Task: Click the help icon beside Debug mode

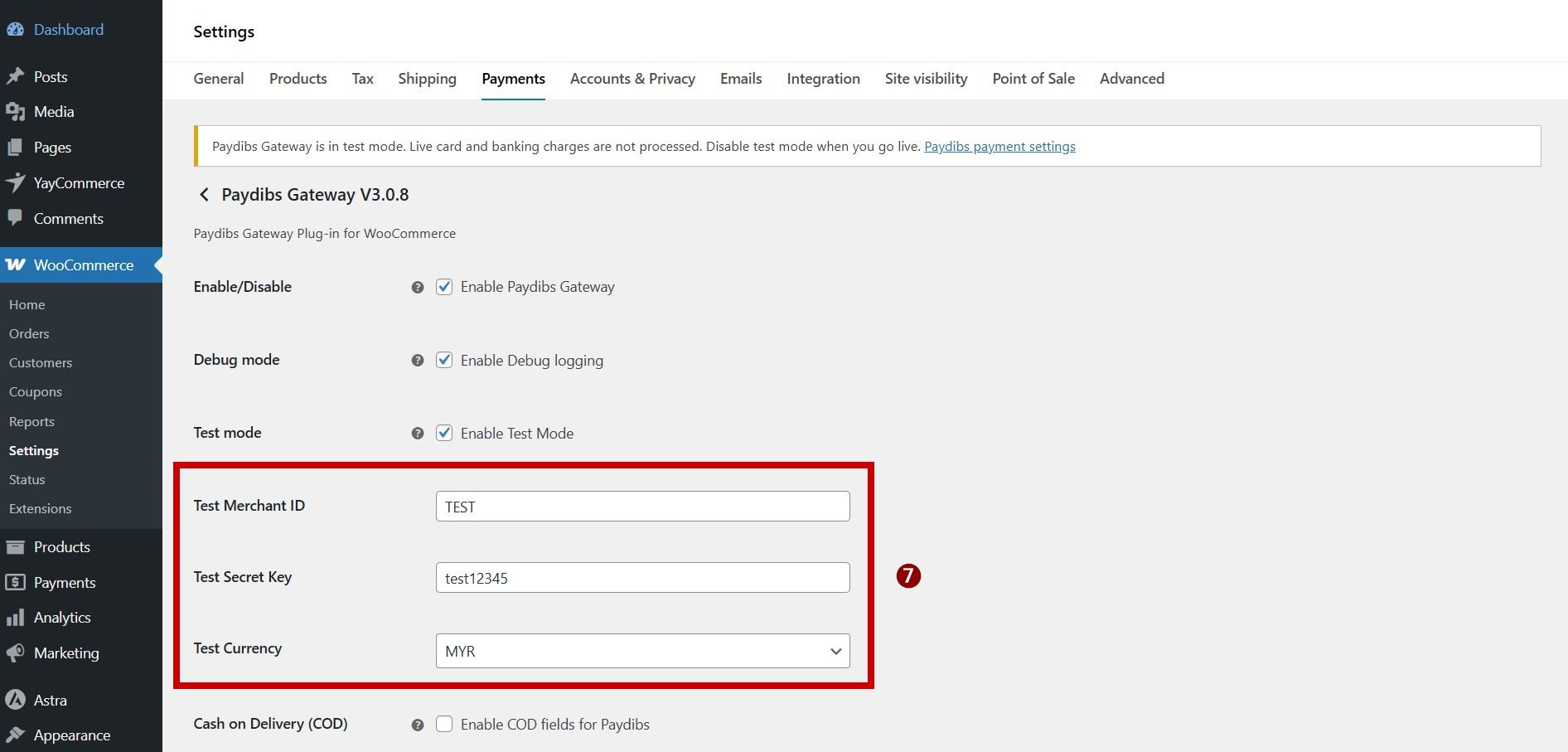Action: [x=418, y=361]
